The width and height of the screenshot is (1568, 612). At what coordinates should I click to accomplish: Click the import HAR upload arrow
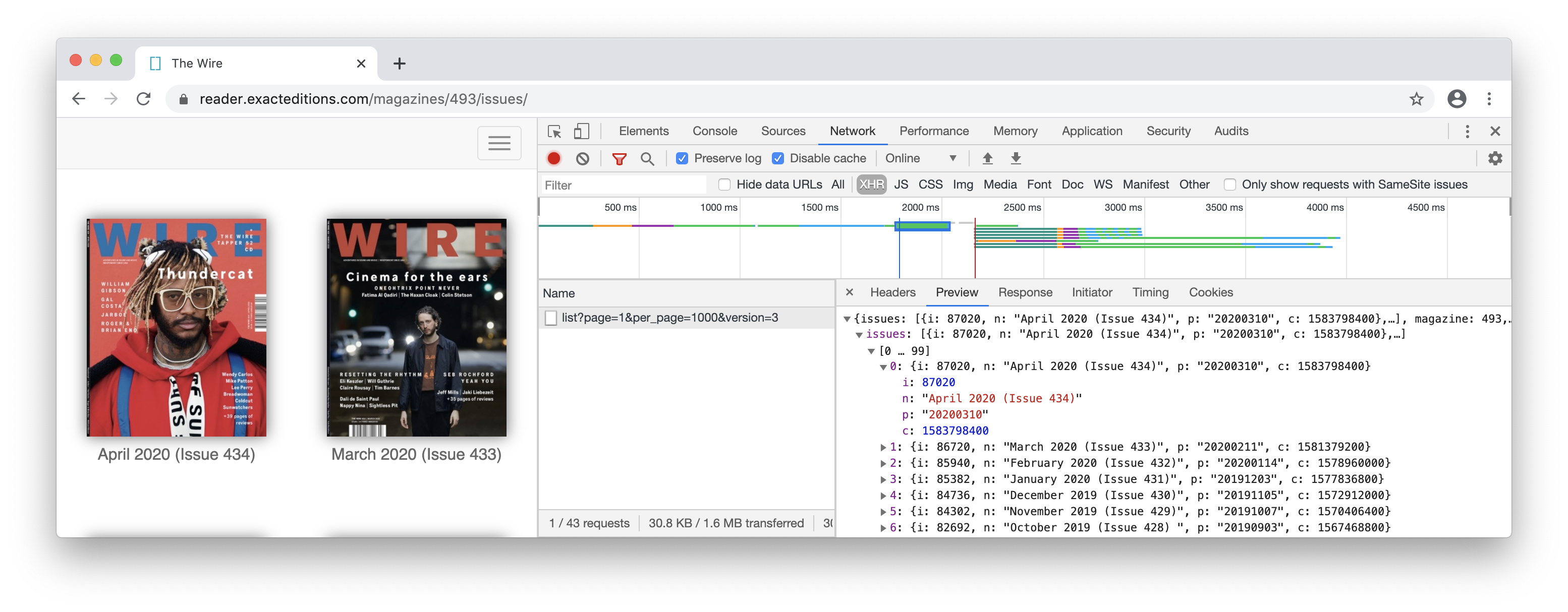pyautogui.click(x=987, y=159)
